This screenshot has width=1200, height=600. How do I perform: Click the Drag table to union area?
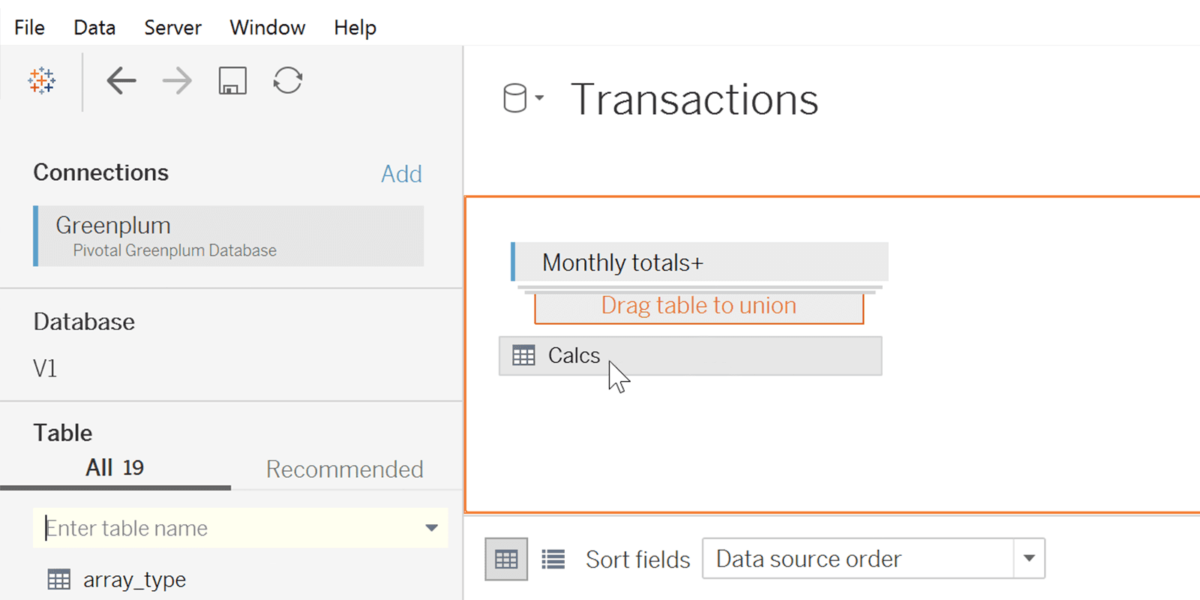[x=699, y=306]
